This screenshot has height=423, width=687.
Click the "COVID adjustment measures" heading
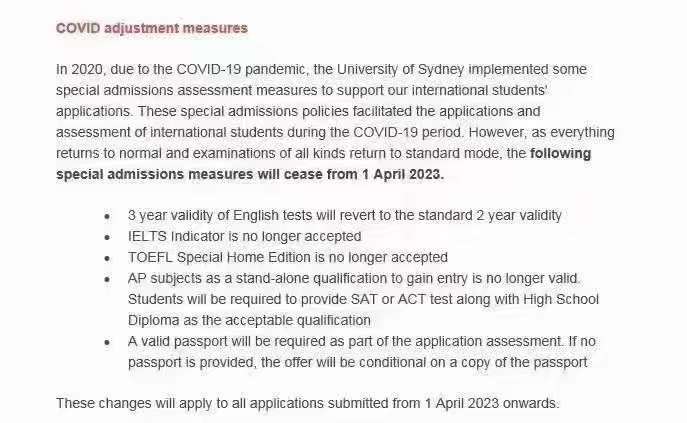151,28
